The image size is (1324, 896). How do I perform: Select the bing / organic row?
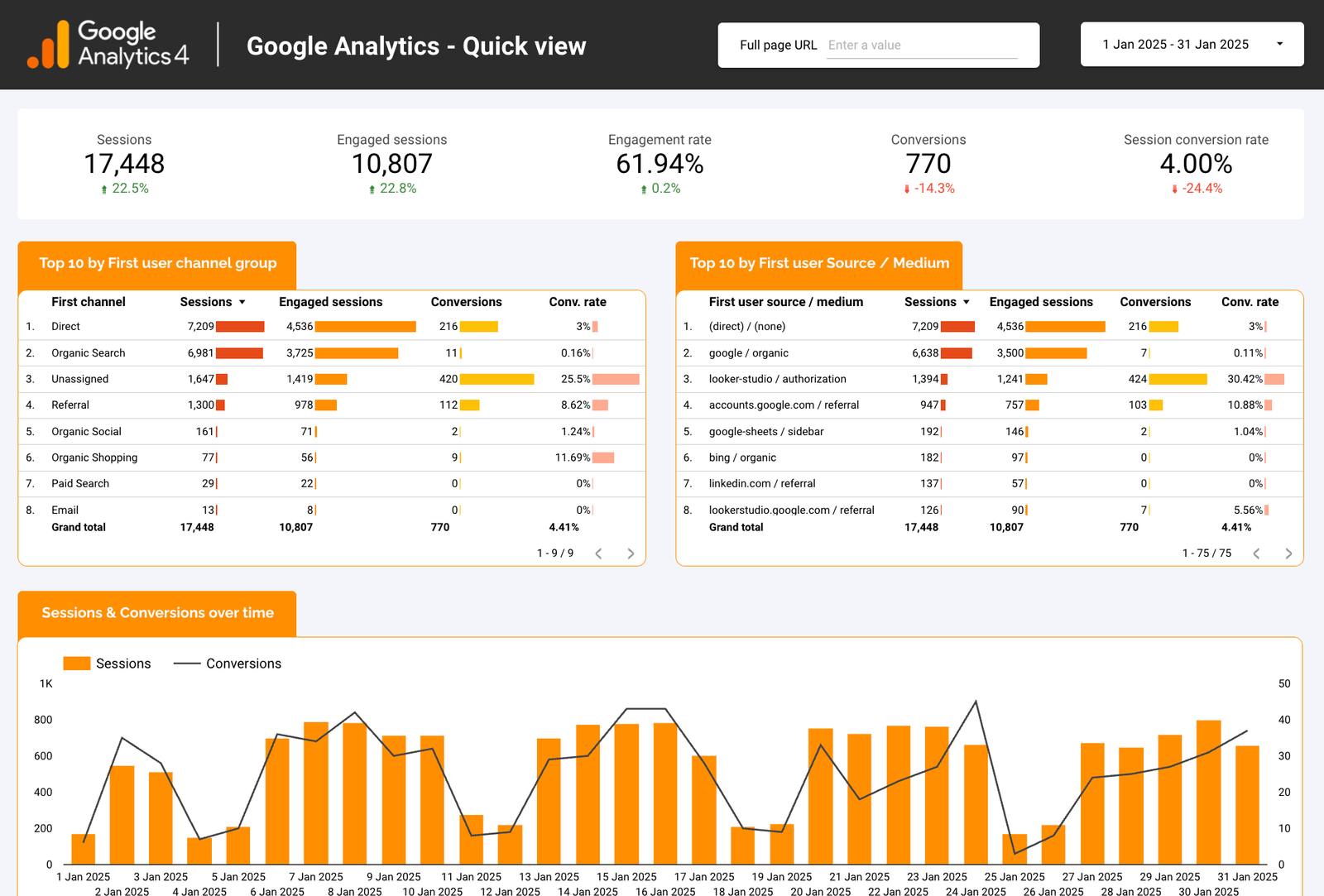coord(990,458)
